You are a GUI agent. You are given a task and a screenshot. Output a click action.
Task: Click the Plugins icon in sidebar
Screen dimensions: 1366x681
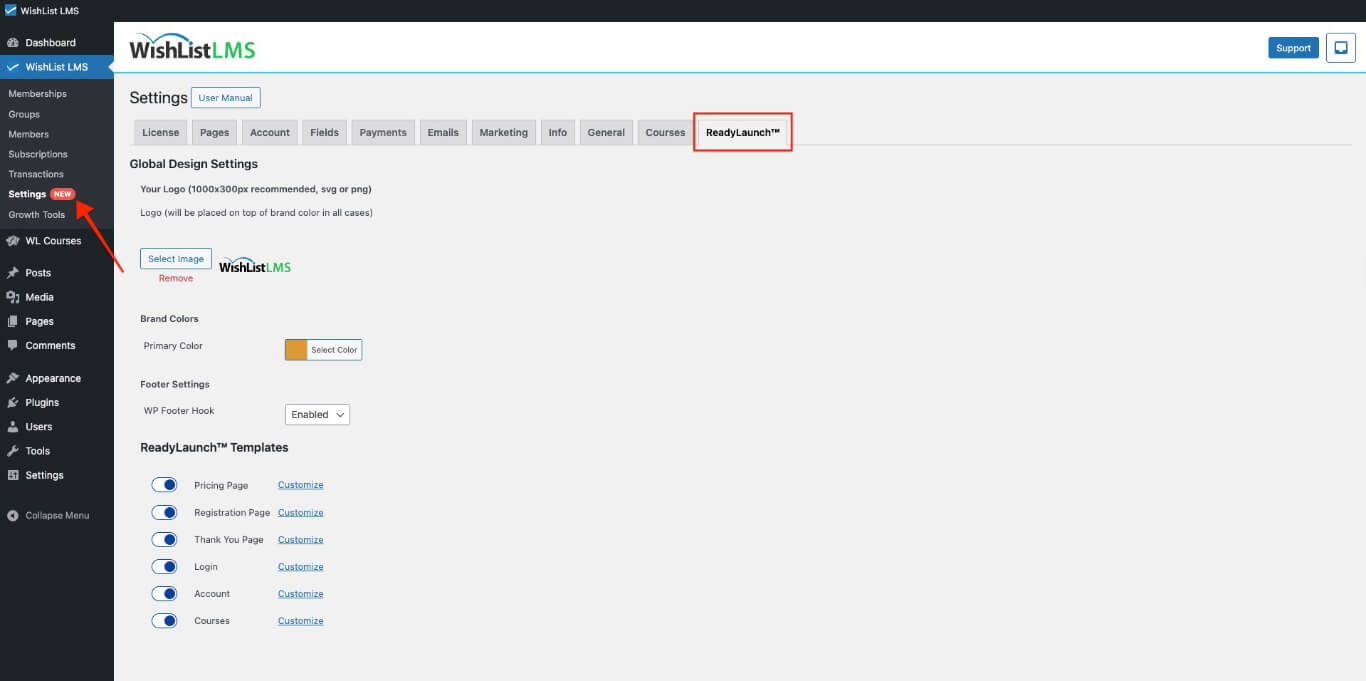point(13,403)
